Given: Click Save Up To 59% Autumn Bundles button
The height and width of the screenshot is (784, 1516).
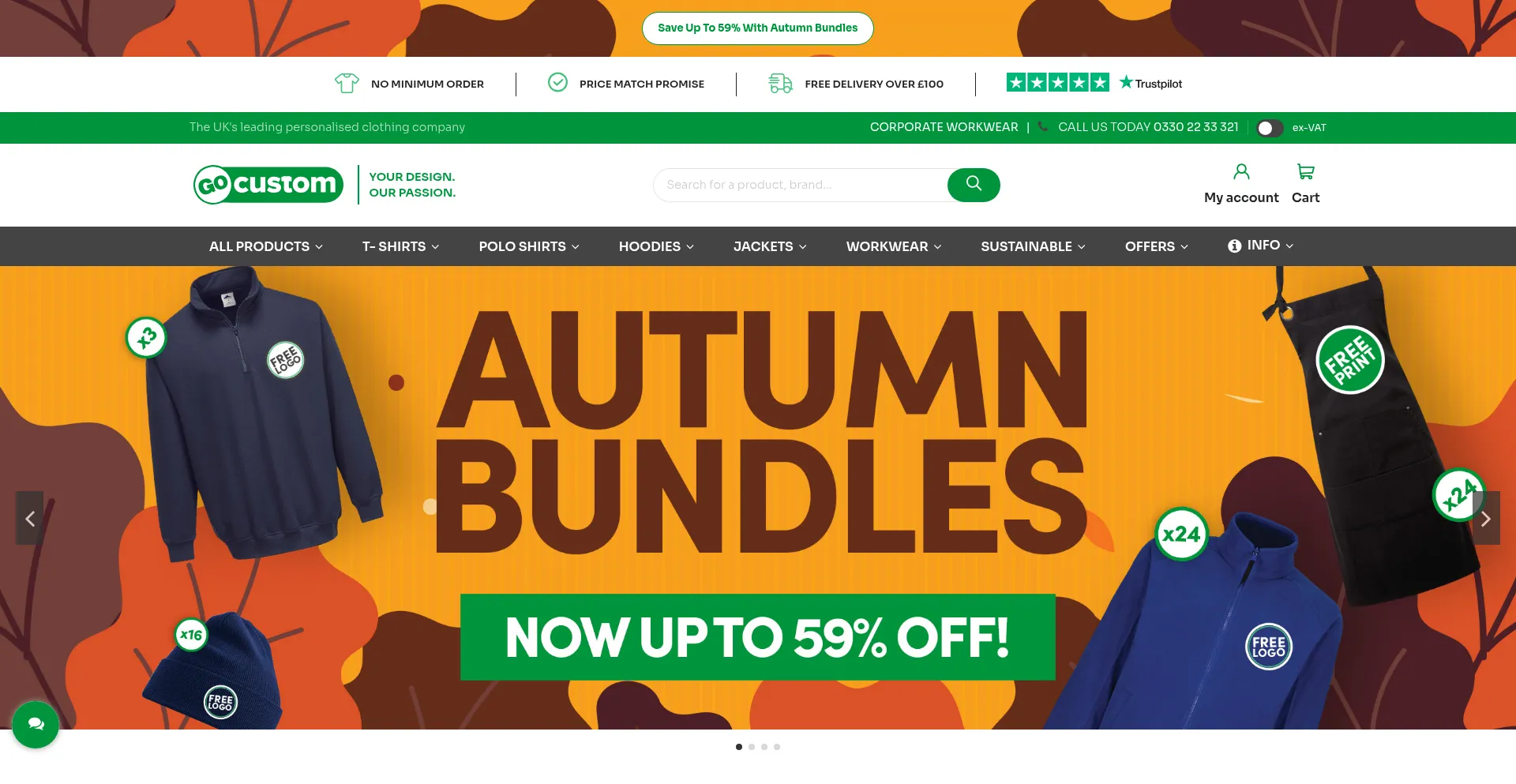Looking at the screenshot, I should (757, 28).
